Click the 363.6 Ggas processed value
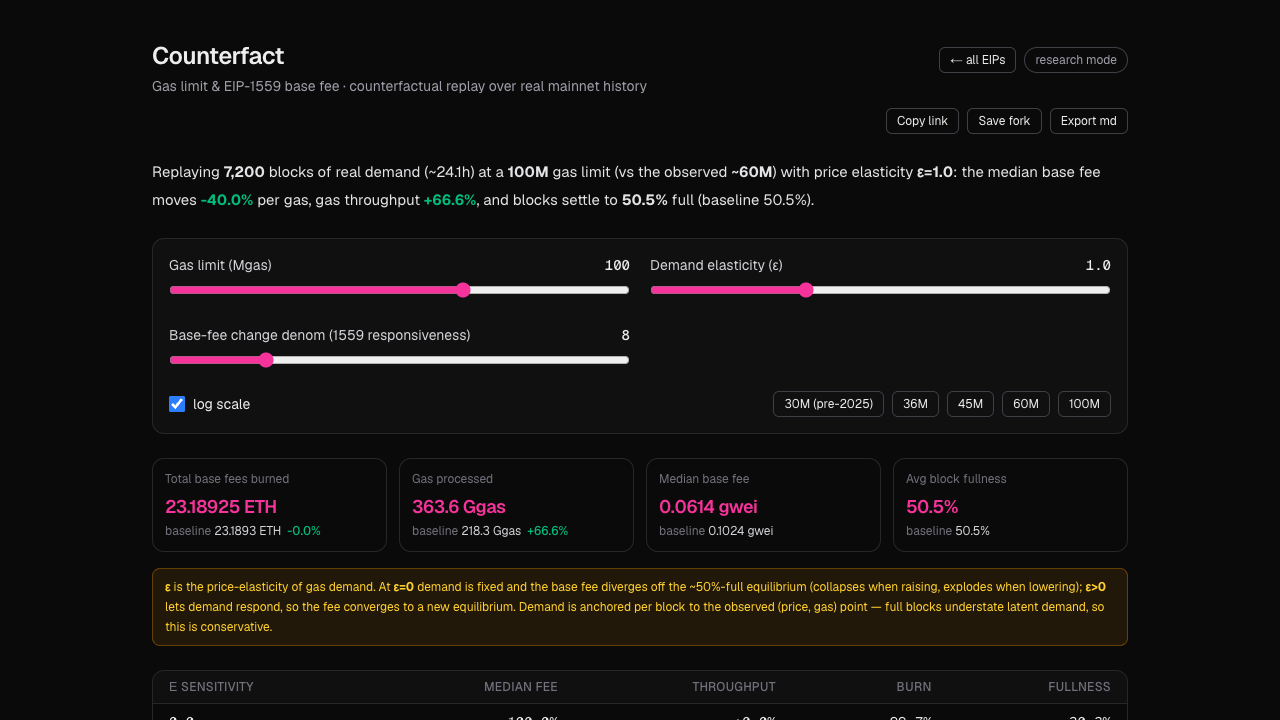1280x720 pixels. [459, 507]
